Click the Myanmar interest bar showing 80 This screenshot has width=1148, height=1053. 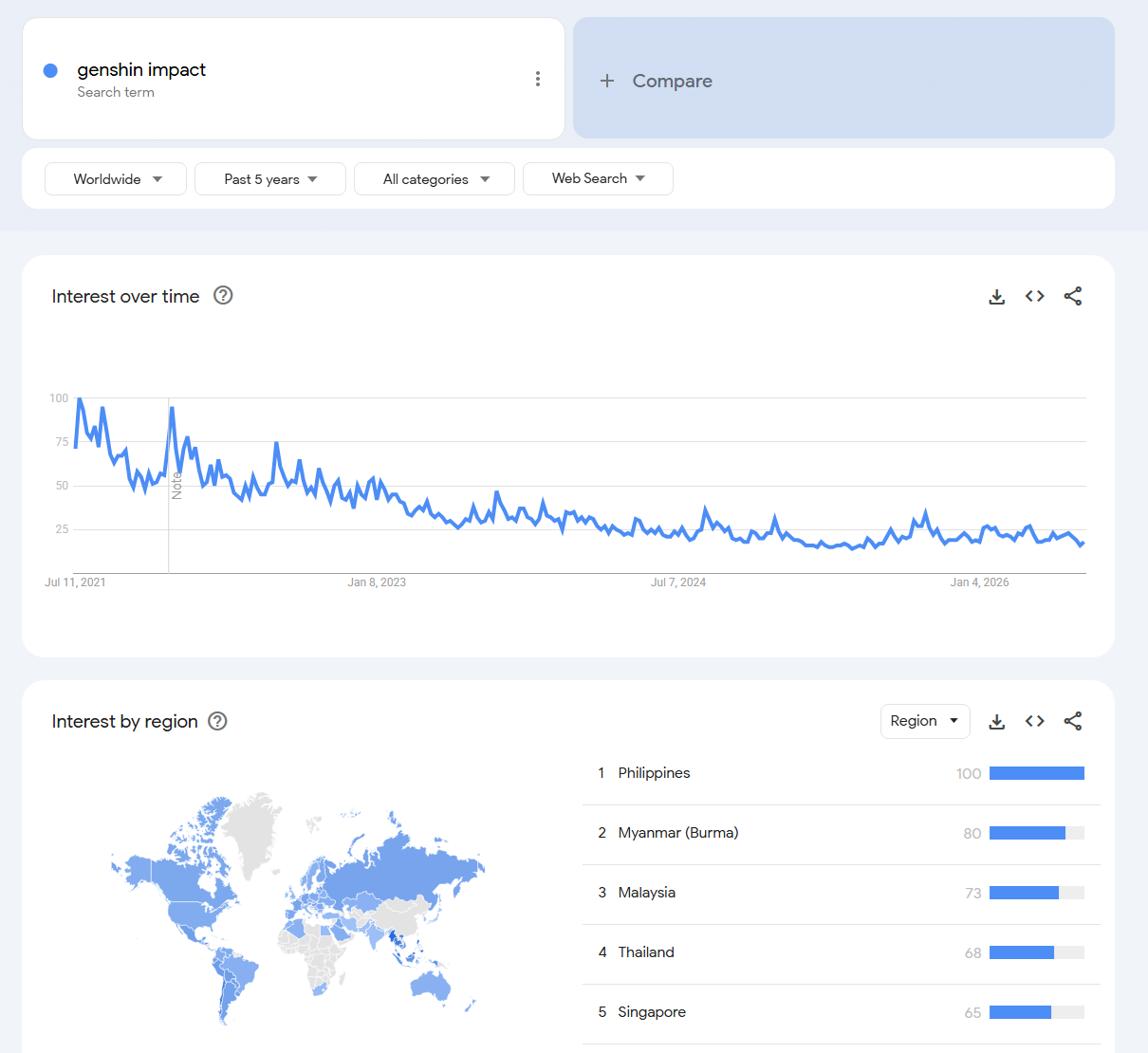pyautogui.click(x=1037, y=833)
